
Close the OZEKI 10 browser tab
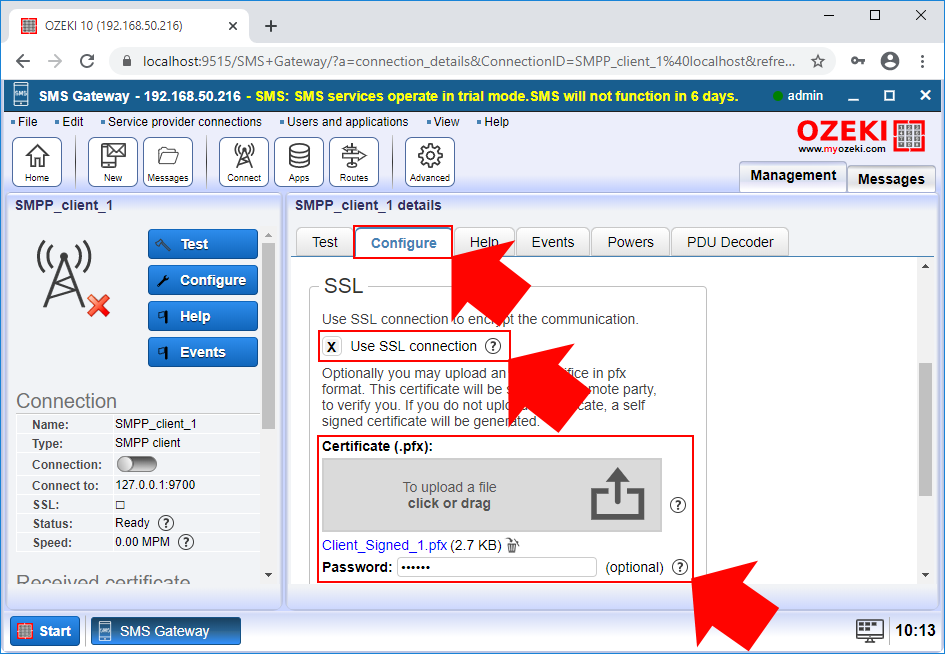[x=233, y=26]
